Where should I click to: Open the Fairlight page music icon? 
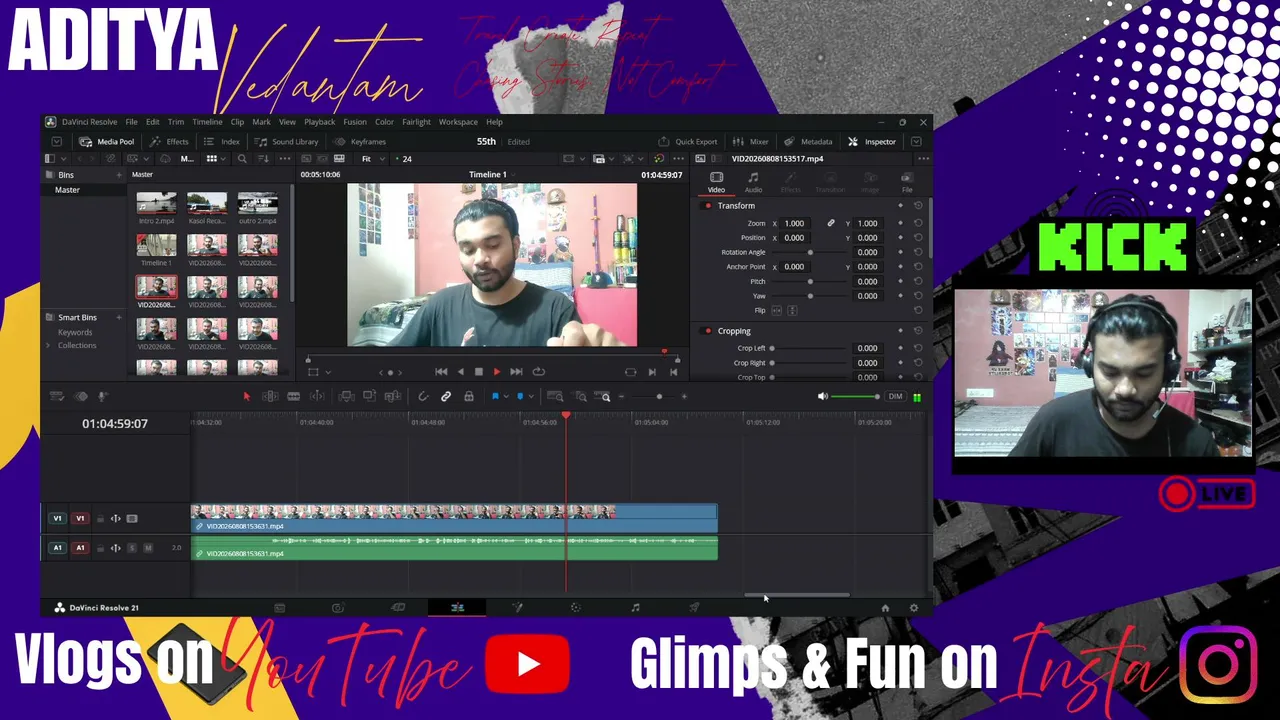[x=635, y=607]
